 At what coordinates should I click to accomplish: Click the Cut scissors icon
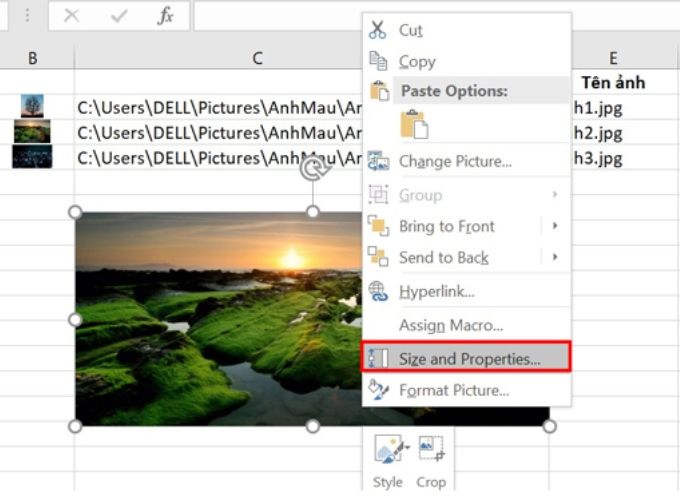point(377,30)
